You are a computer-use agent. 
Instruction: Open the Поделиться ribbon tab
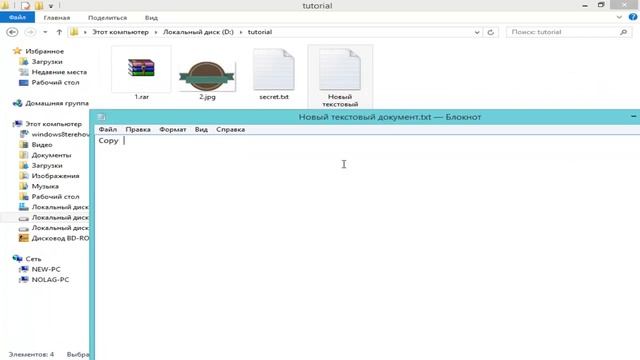click(x=107, y=18)
